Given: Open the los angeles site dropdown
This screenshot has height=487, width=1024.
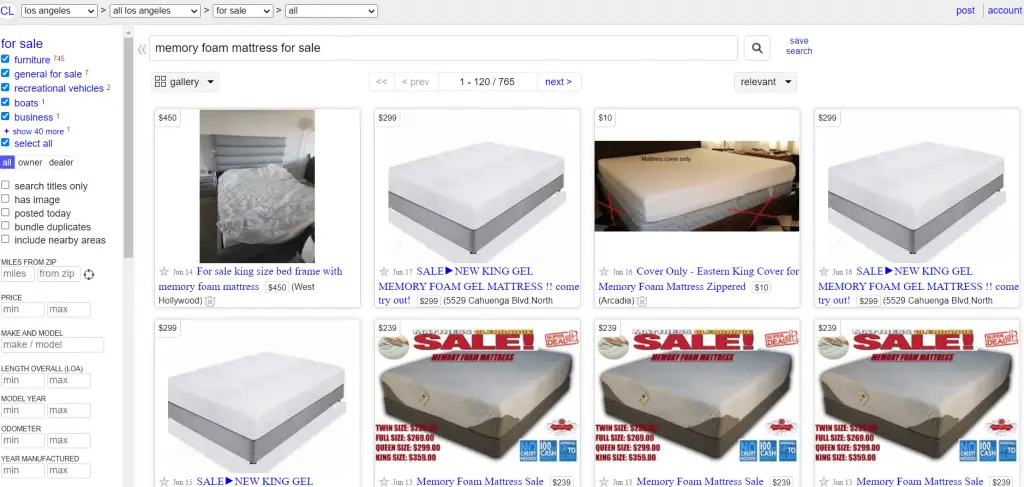Looking at the screenshot, I should pos(59,11).
